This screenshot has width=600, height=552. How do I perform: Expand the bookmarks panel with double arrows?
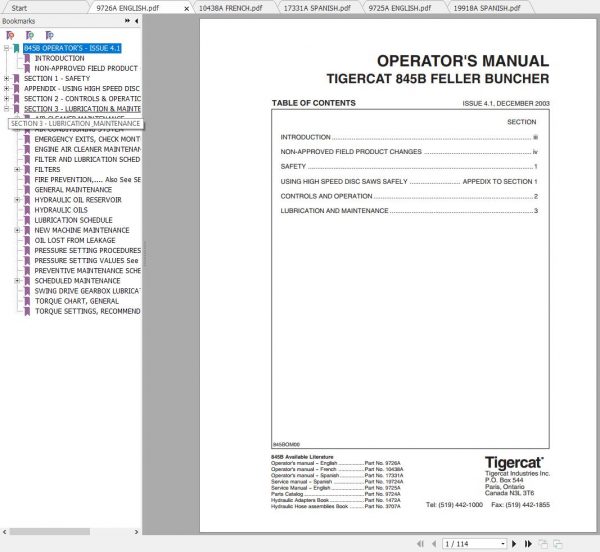[127, 21]
